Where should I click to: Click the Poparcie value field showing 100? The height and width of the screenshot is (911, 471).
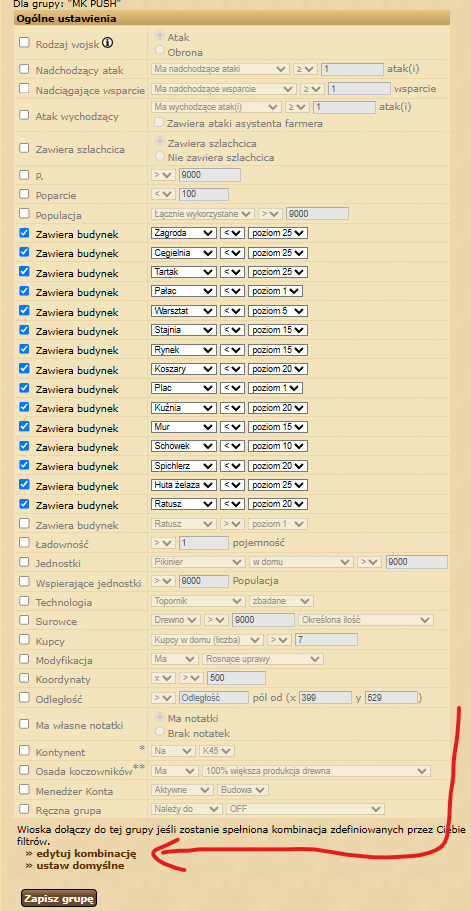204,194
